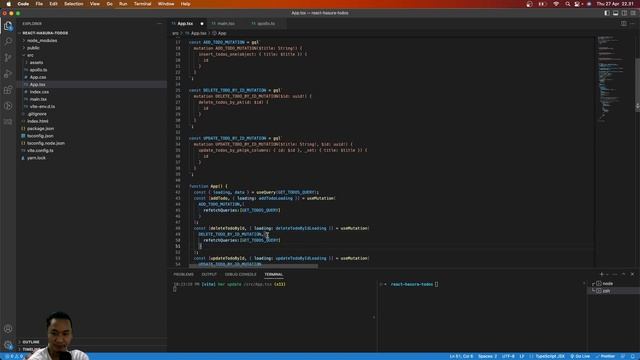Change Spaces: 2 indentation setting
The height and width of the screenshot is (360, 640).
tap(487, 356)
